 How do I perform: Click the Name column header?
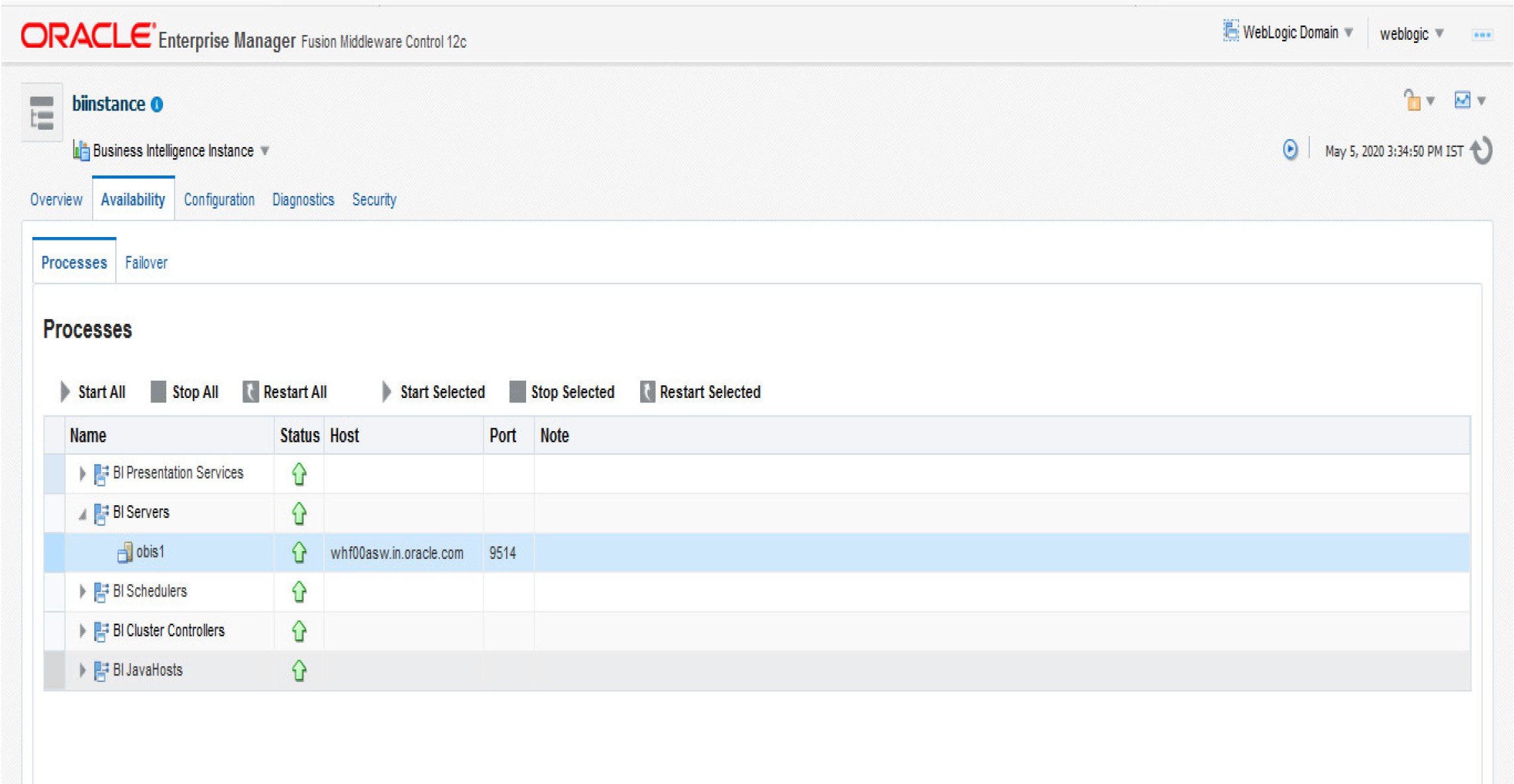[x=170, y=435]
